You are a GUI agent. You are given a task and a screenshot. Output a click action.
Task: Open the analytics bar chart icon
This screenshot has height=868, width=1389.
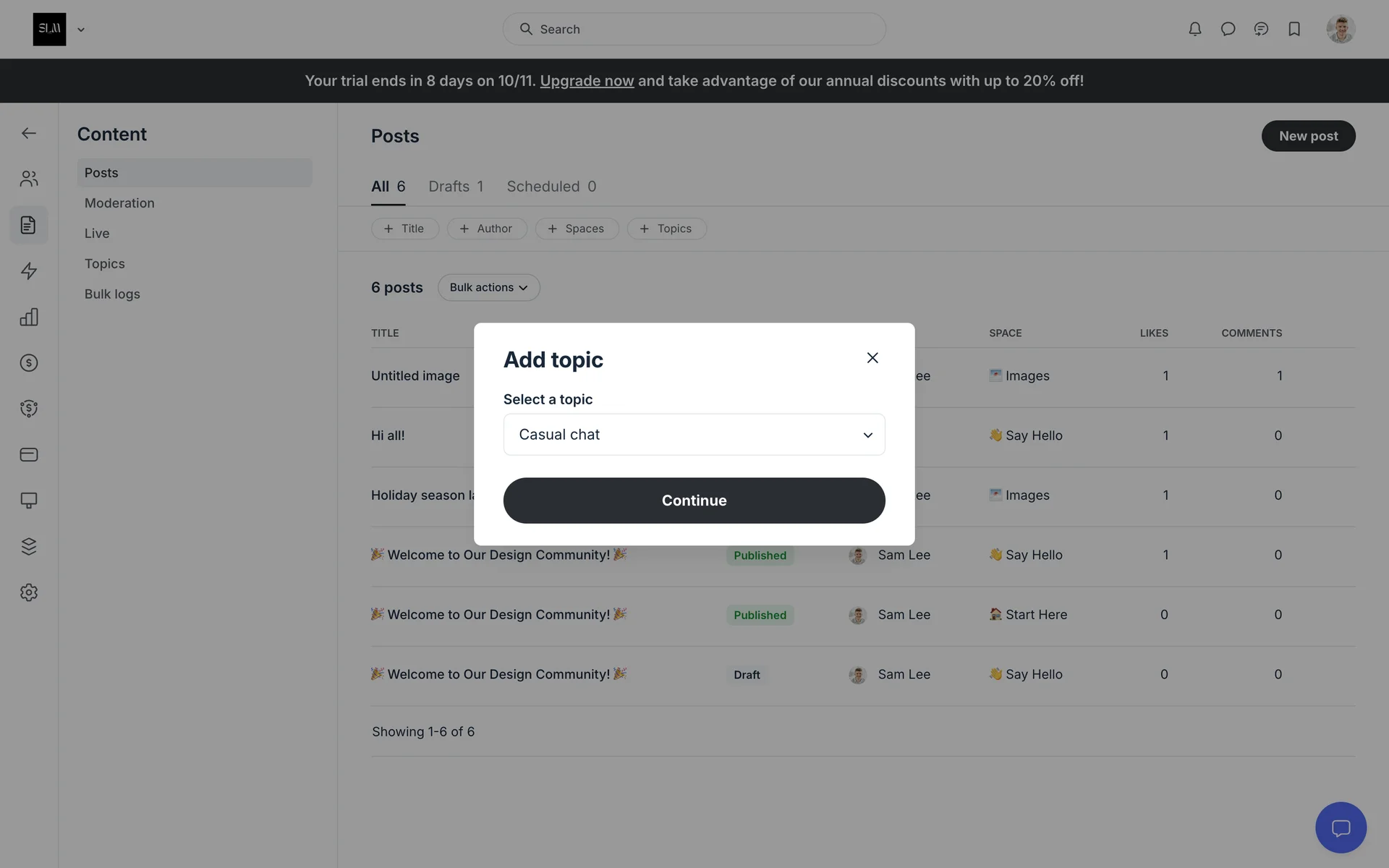[x=29, y=317]
